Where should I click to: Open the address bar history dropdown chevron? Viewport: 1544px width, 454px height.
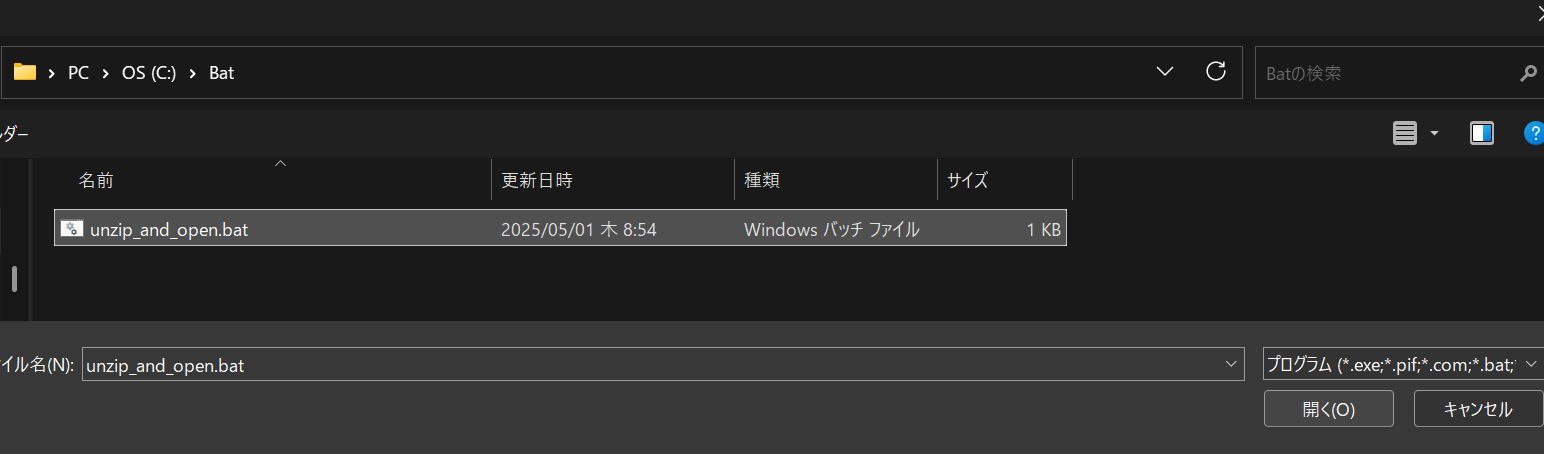click(x=1164, y=71)
